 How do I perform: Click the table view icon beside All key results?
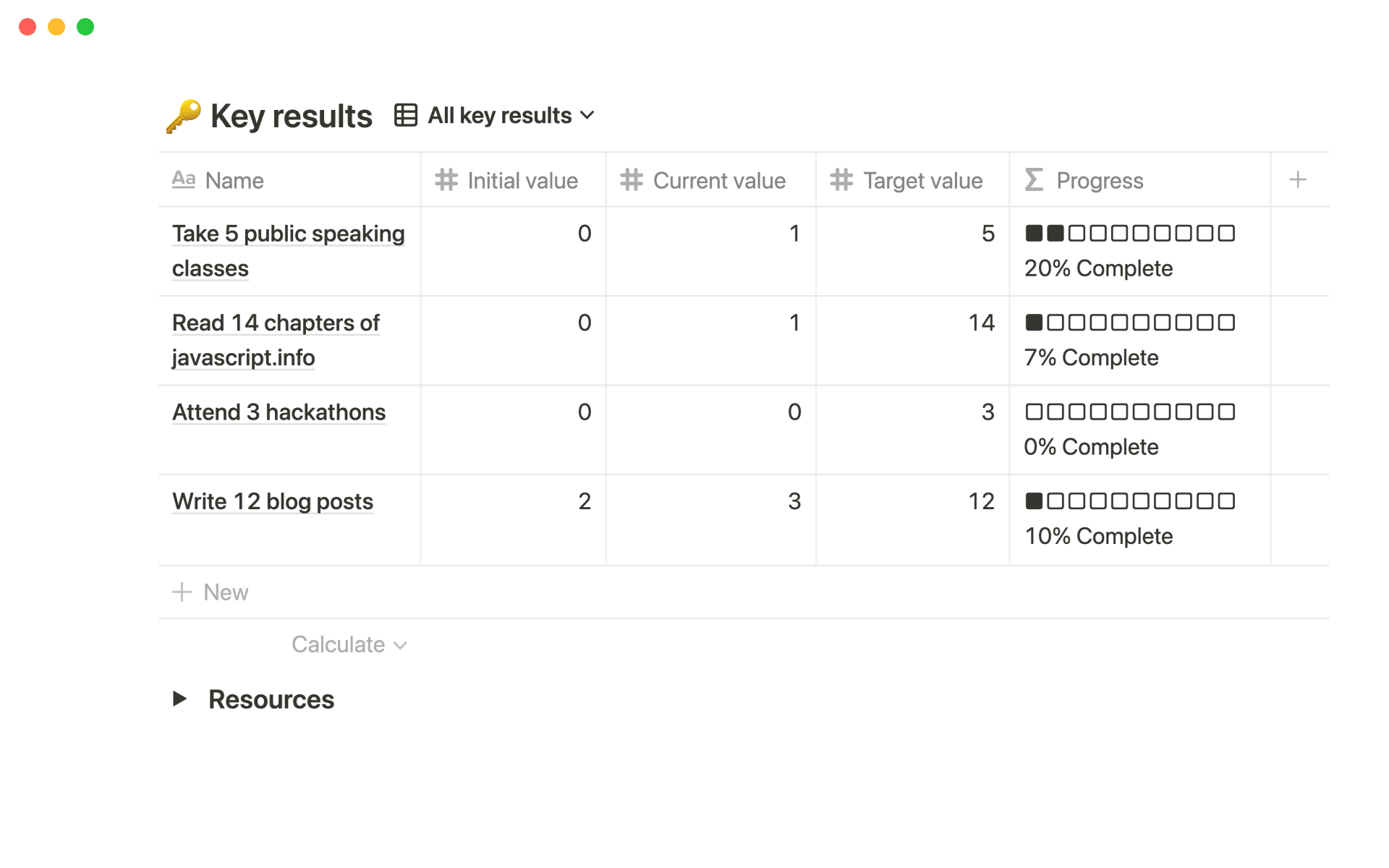406,115
